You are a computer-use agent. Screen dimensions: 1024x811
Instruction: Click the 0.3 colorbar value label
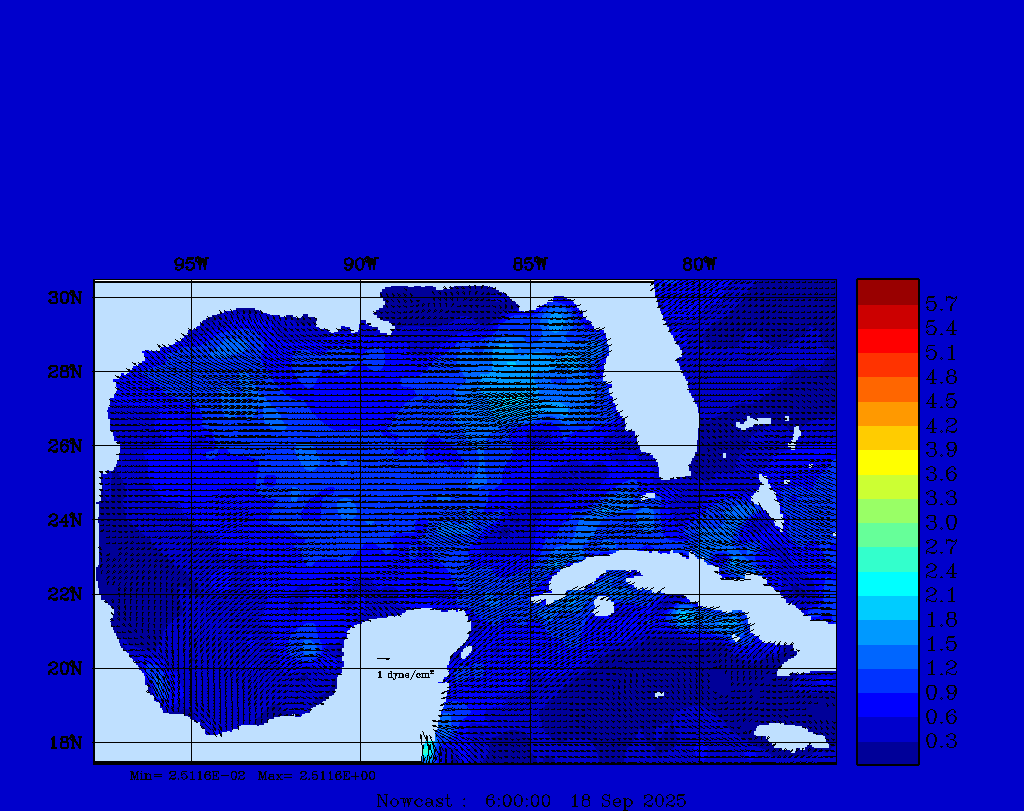941,741
